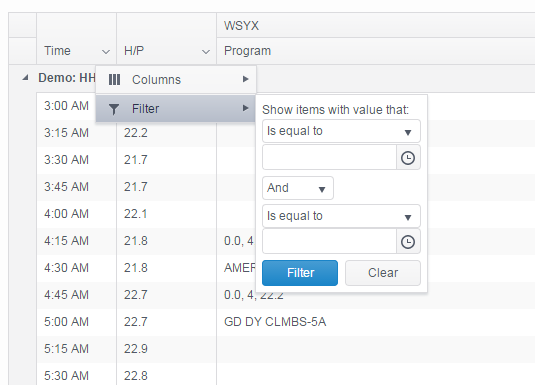Screen dimensions: 535x385
Task: Focus the first filter value input field
Action: point(329,158)
